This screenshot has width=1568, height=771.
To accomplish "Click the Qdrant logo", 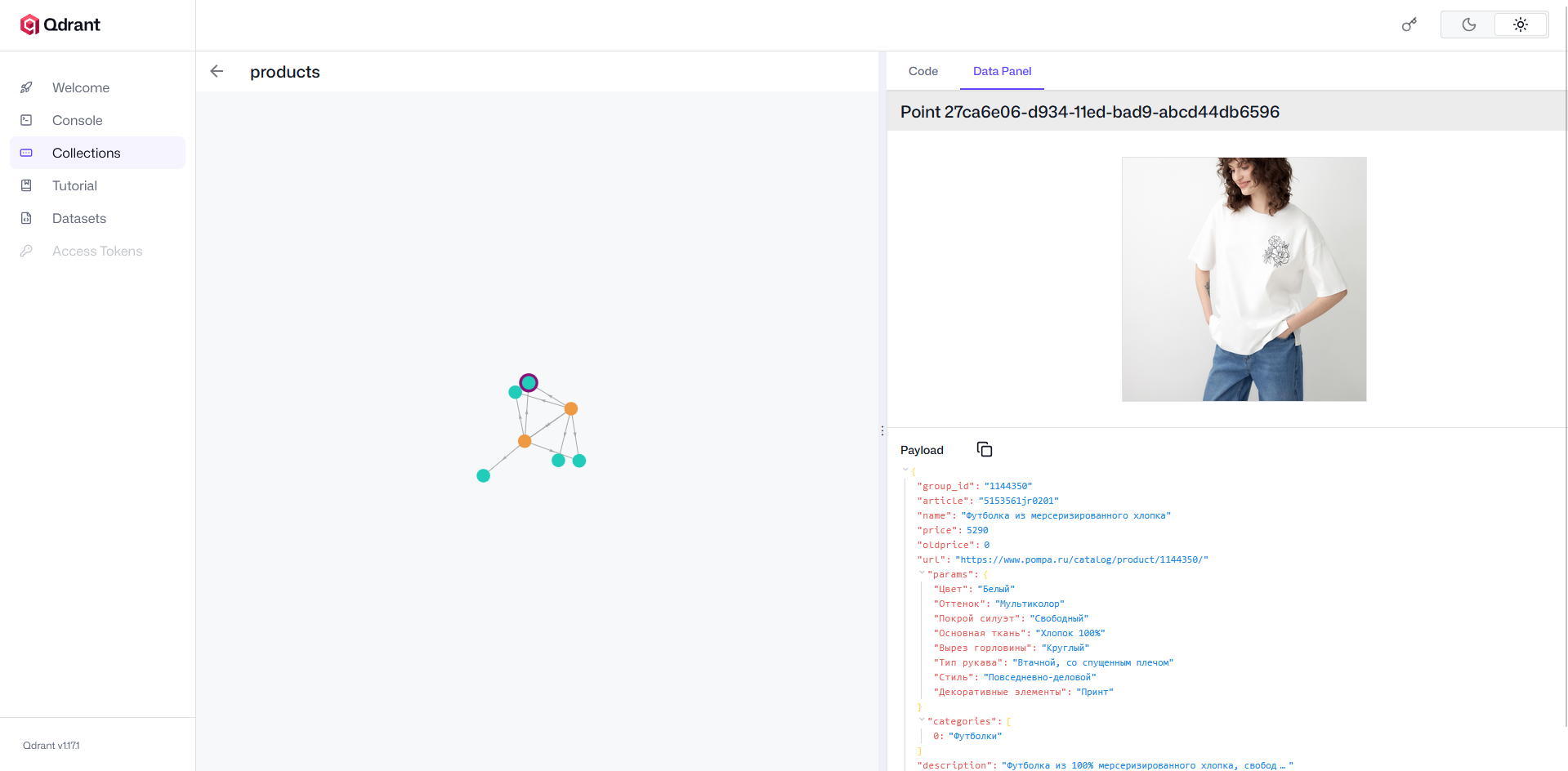I will coord(60,25).
